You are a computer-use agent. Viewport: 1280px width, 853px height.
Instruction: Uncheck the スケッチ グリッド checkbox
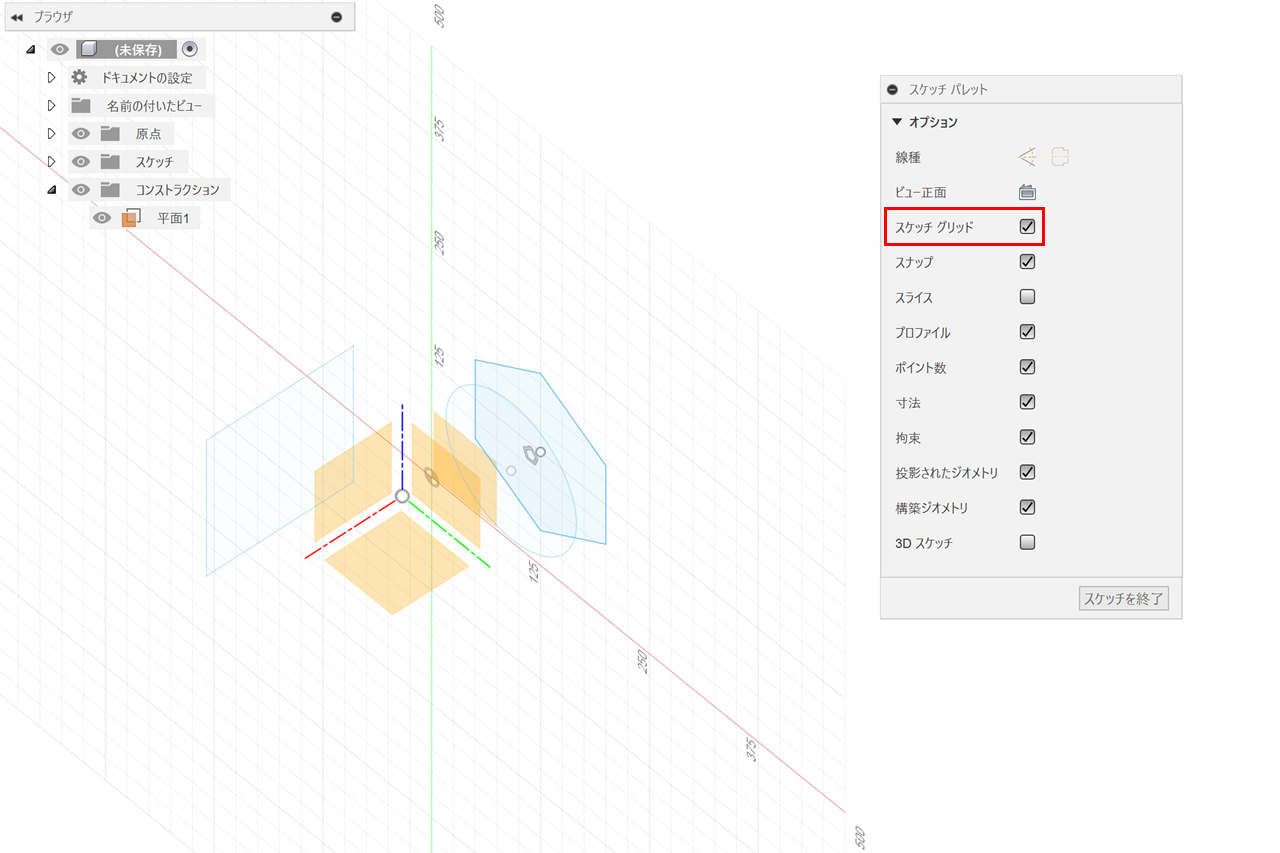click(x=1027, y=227)
